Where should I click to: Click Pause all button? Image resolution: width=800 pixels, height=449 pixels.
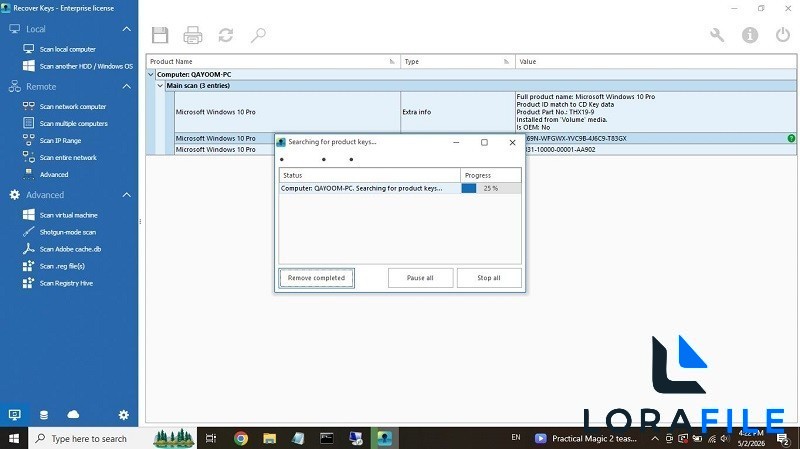point(420,278)
